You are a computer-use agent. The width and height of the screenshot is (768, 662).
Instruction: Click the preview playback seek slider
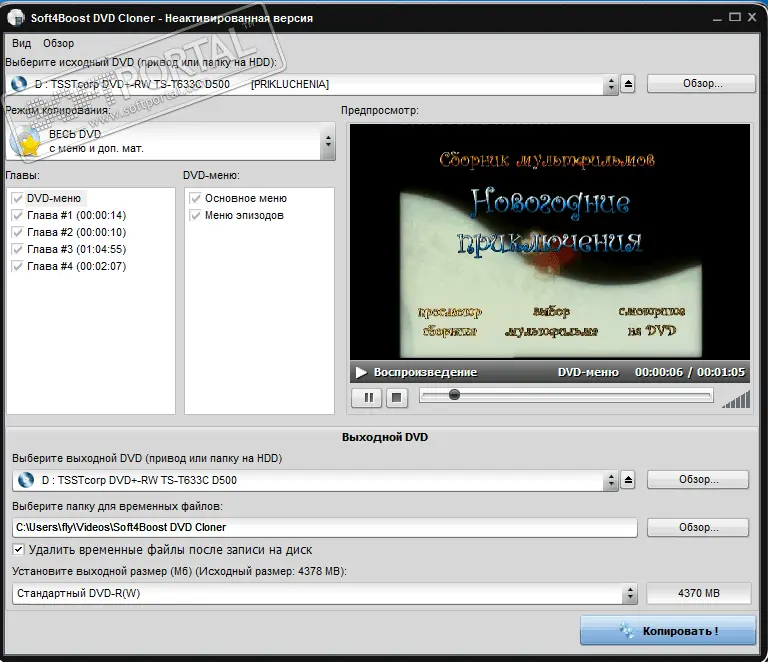click(x=565, y=396)
